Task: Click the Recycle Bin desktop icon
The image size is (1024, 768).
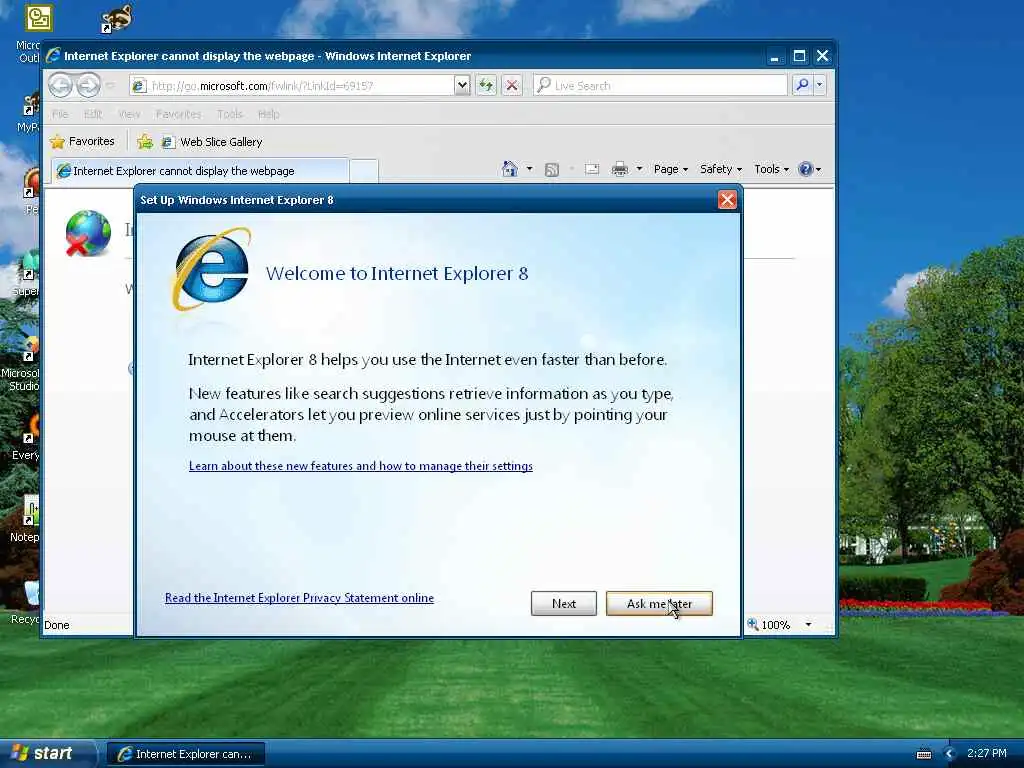Action: coord(31,593)
